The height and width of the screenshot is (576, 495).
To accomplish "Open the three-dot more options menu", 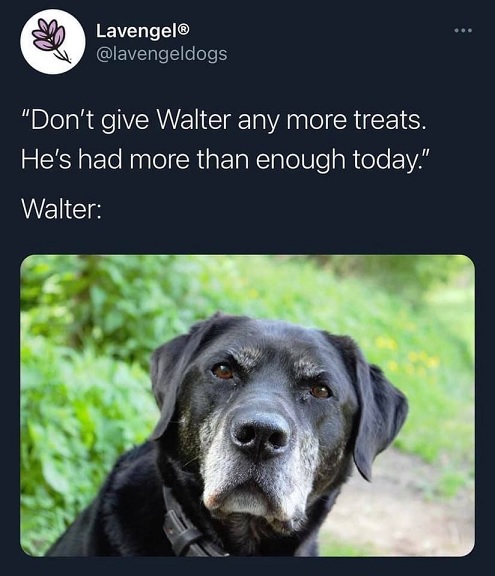I will coord(463,30).
